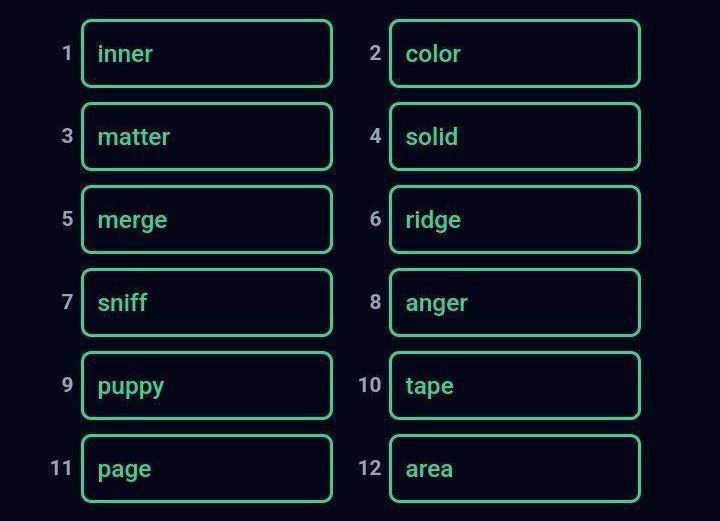Select the field with the word "color"
This screenshot has height=521, width=720.
(515, 53)
